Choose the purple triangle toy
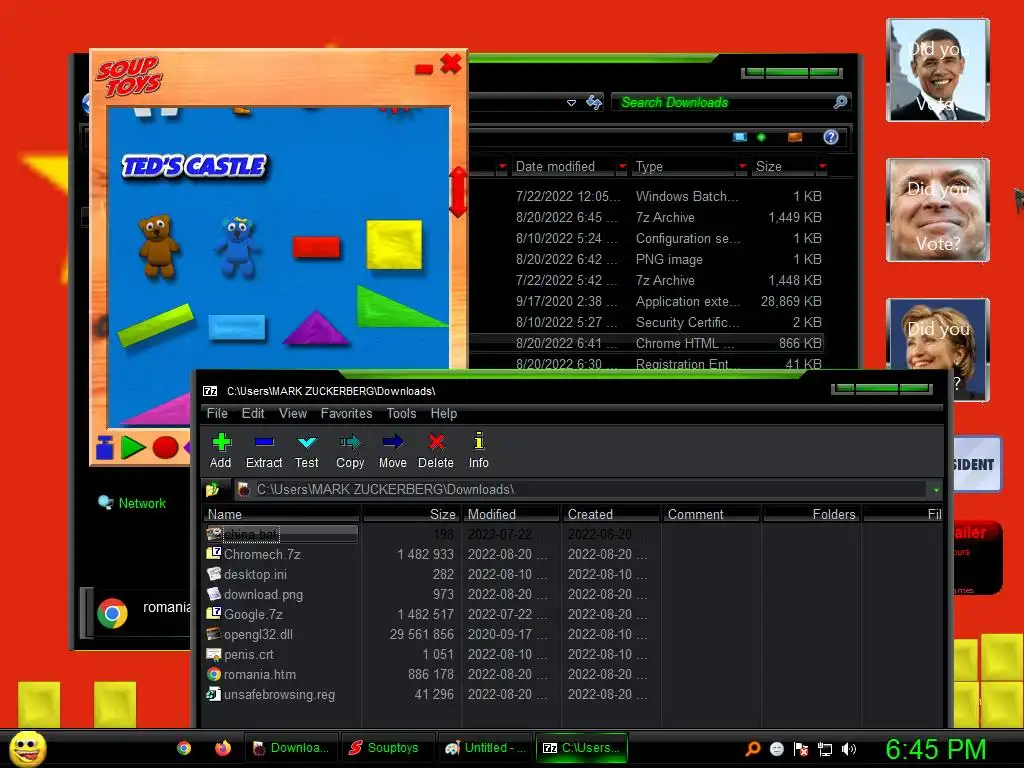The image size is (1024, 768). tap(315, 328)
